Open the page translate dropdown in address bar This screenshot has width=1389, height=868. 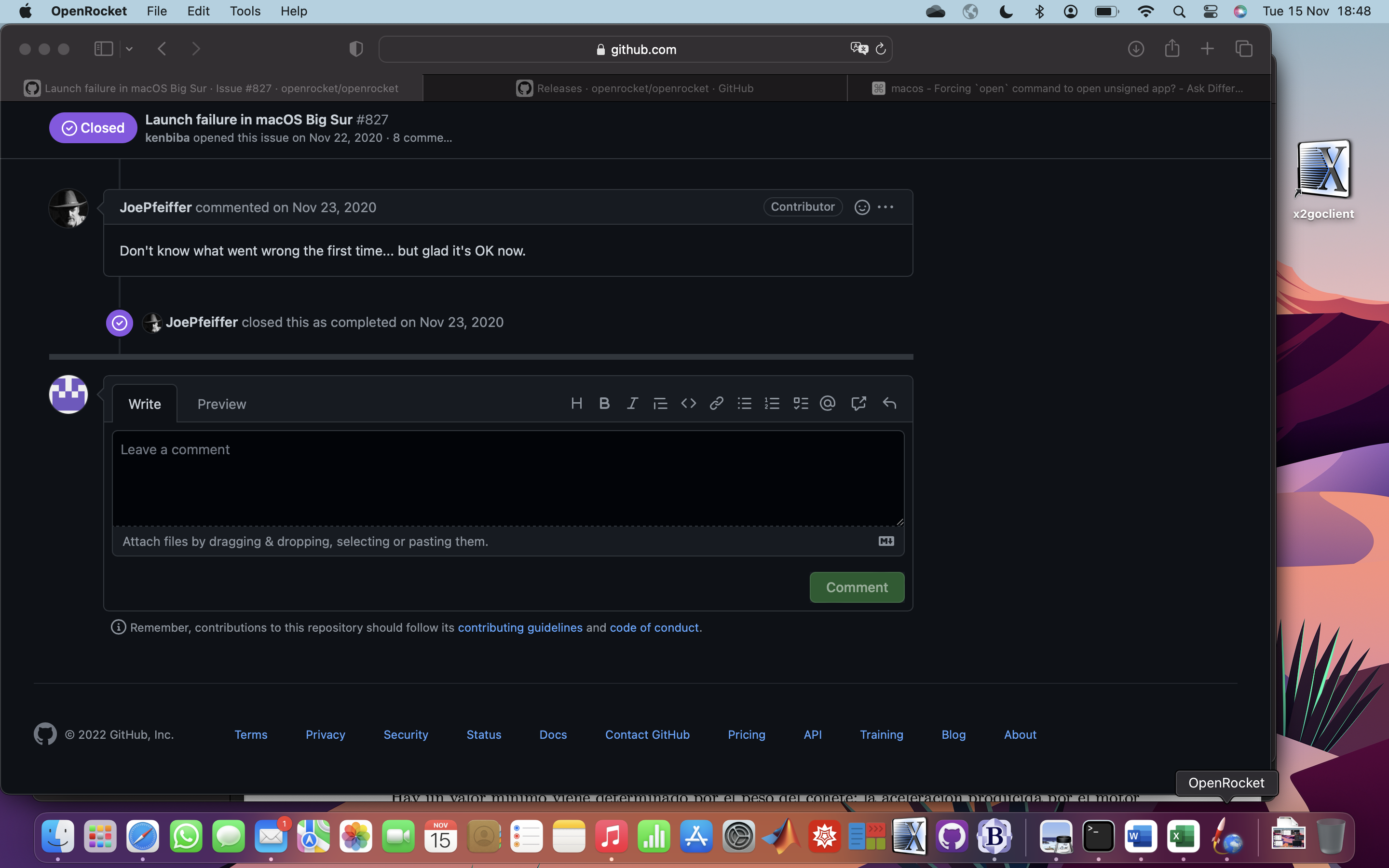858,49
